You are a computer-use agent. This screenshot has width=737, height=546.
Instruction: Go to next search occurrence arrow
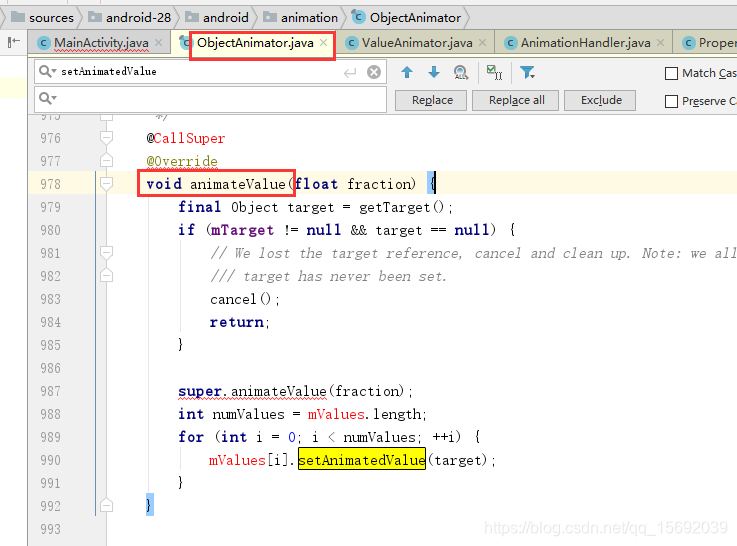[434, 72]
